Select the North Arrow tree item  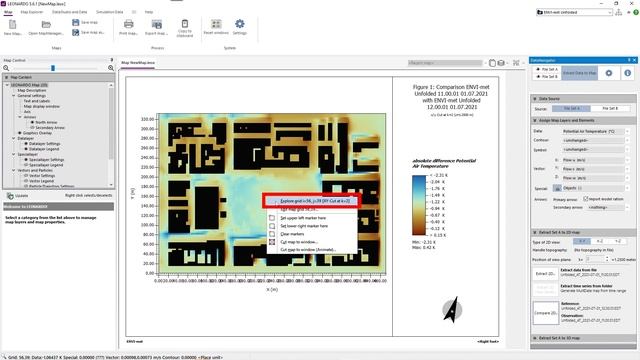coord(45,122)
